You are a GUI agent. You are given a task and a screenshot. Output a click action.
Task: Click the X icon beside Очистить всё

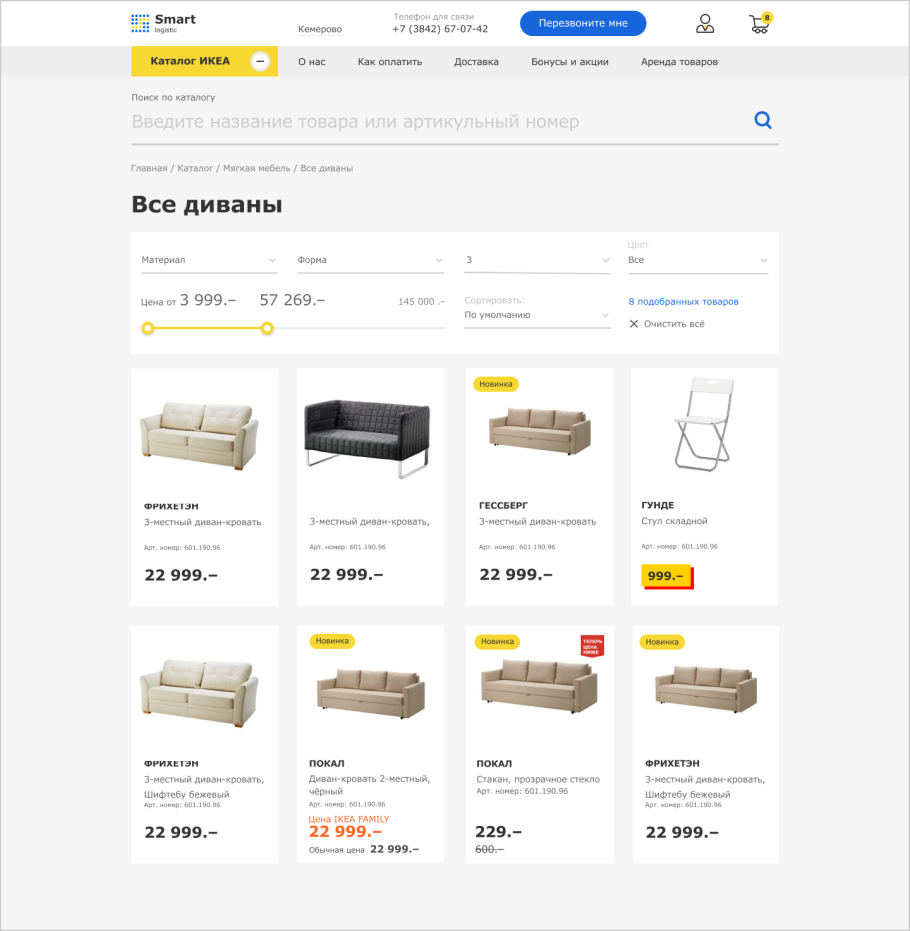[633, 324]
